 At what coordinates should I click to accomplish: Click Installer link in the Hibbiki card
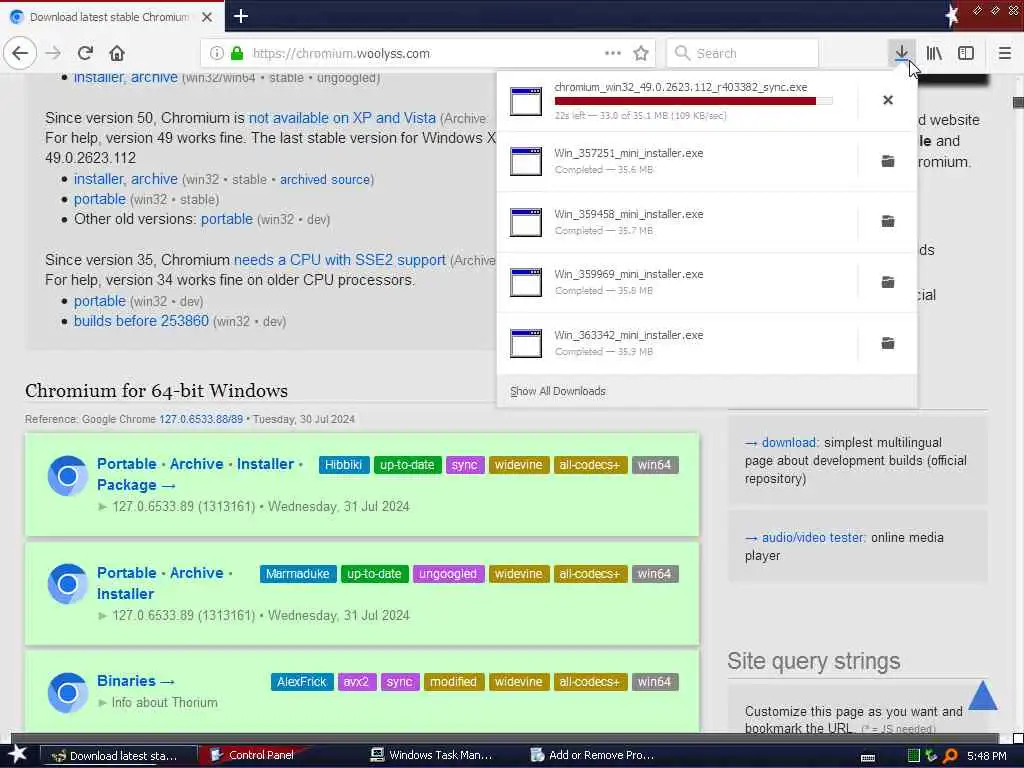tap(265, 464)
